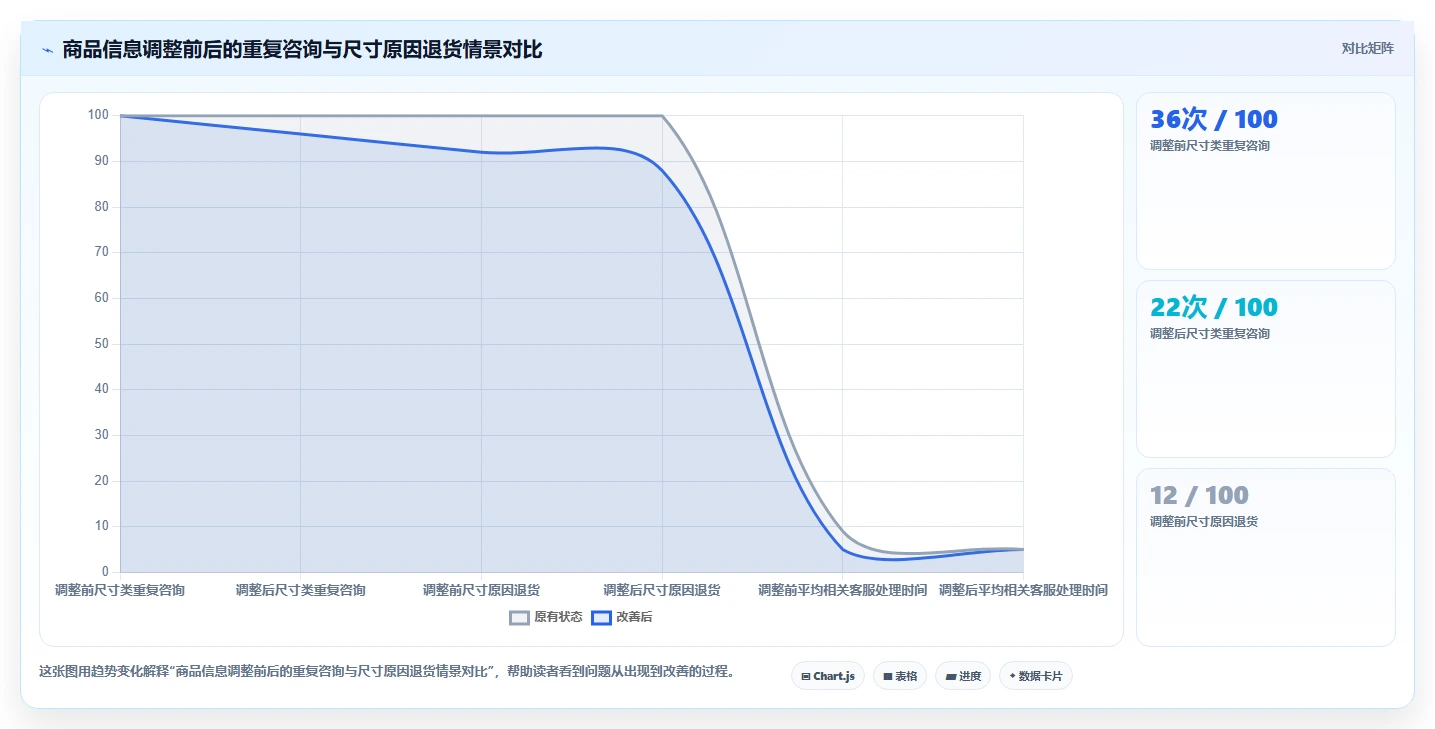The width and height of the screenshot is (1435, 729).
Task: Open the 12 / 100 stat card
Action: point(1265,557)
